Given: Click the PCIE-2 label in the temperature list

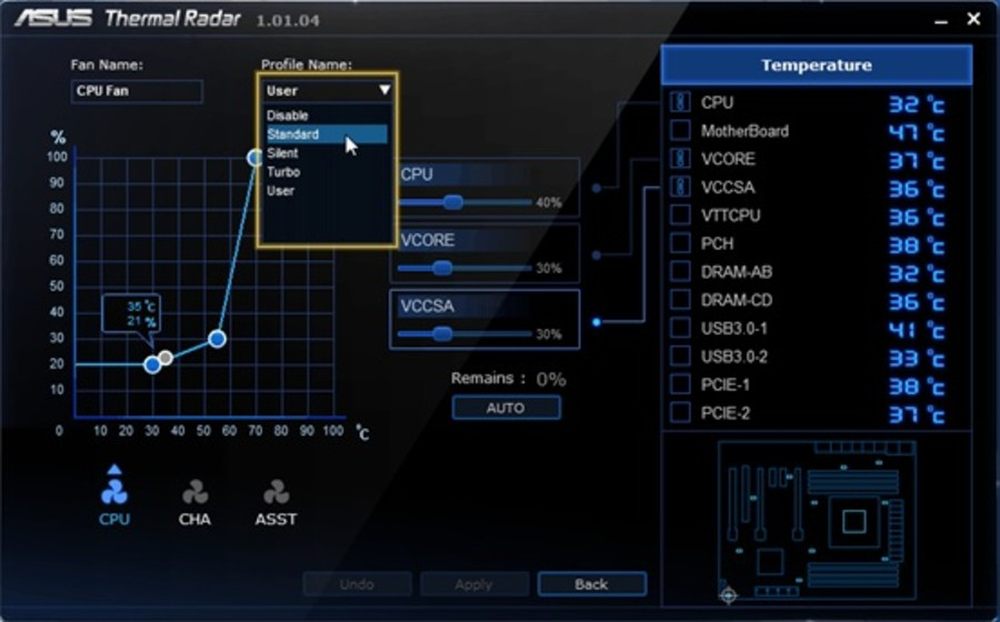Looking at the screenshot, I should [725, 413].
